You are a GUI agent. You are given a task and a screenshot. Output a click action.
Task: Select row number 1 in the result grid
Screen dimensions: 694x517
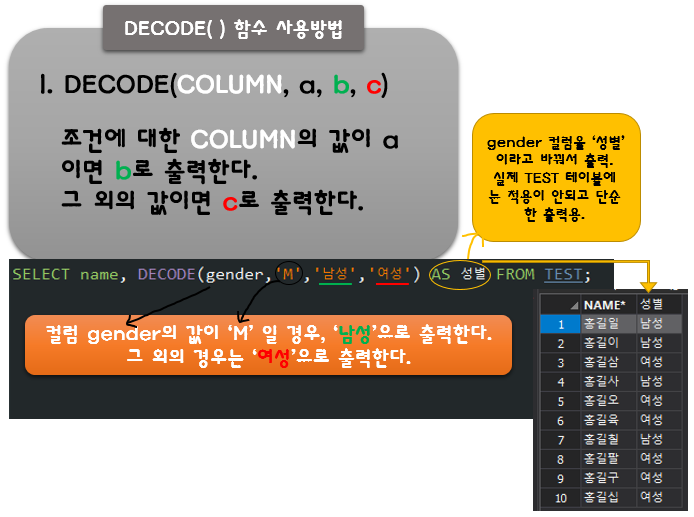[560, 324]
